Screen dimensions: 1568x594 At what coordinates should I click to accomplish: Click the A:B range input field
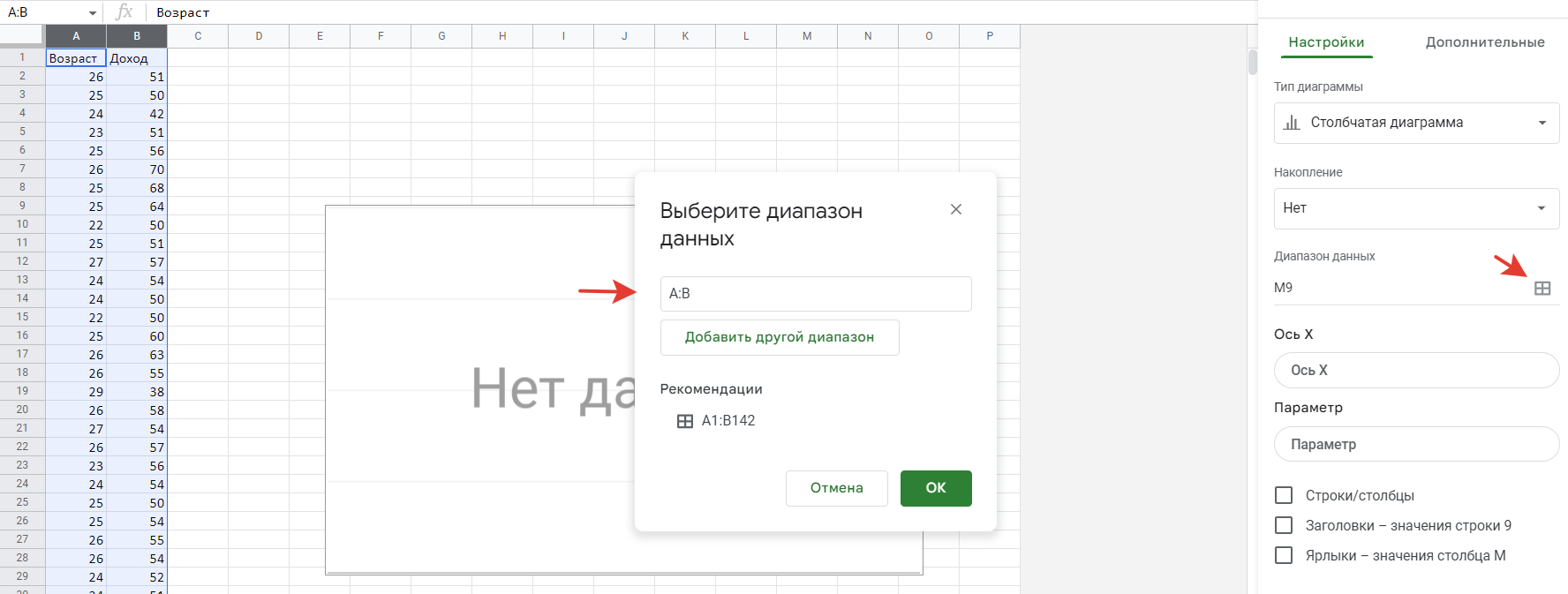[815, 294]
